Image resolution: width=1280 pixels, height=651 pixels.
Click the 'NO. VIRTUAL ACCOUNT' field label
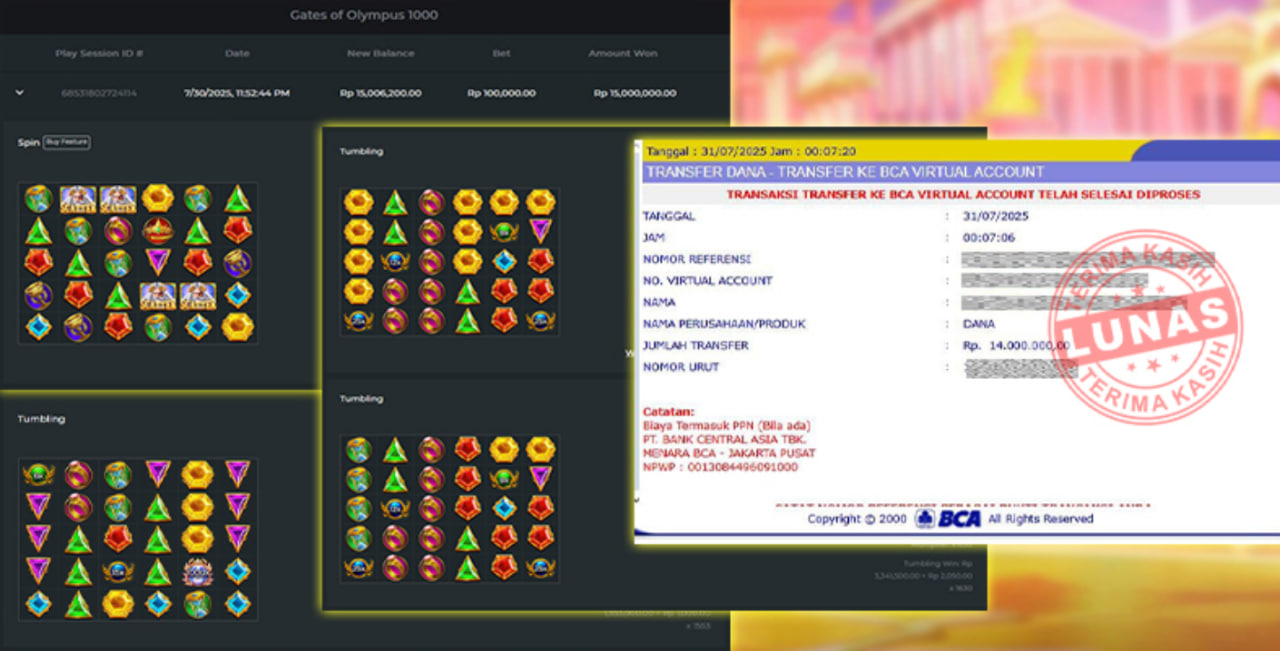708,281
